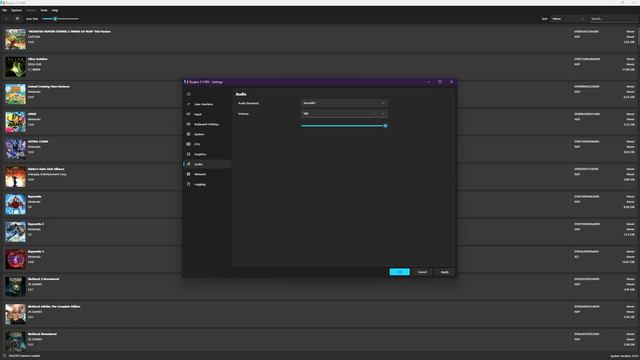Decrease volume with the down stepper arrow
The width and height of the screenshot is (640, 360).
[383, 114]
